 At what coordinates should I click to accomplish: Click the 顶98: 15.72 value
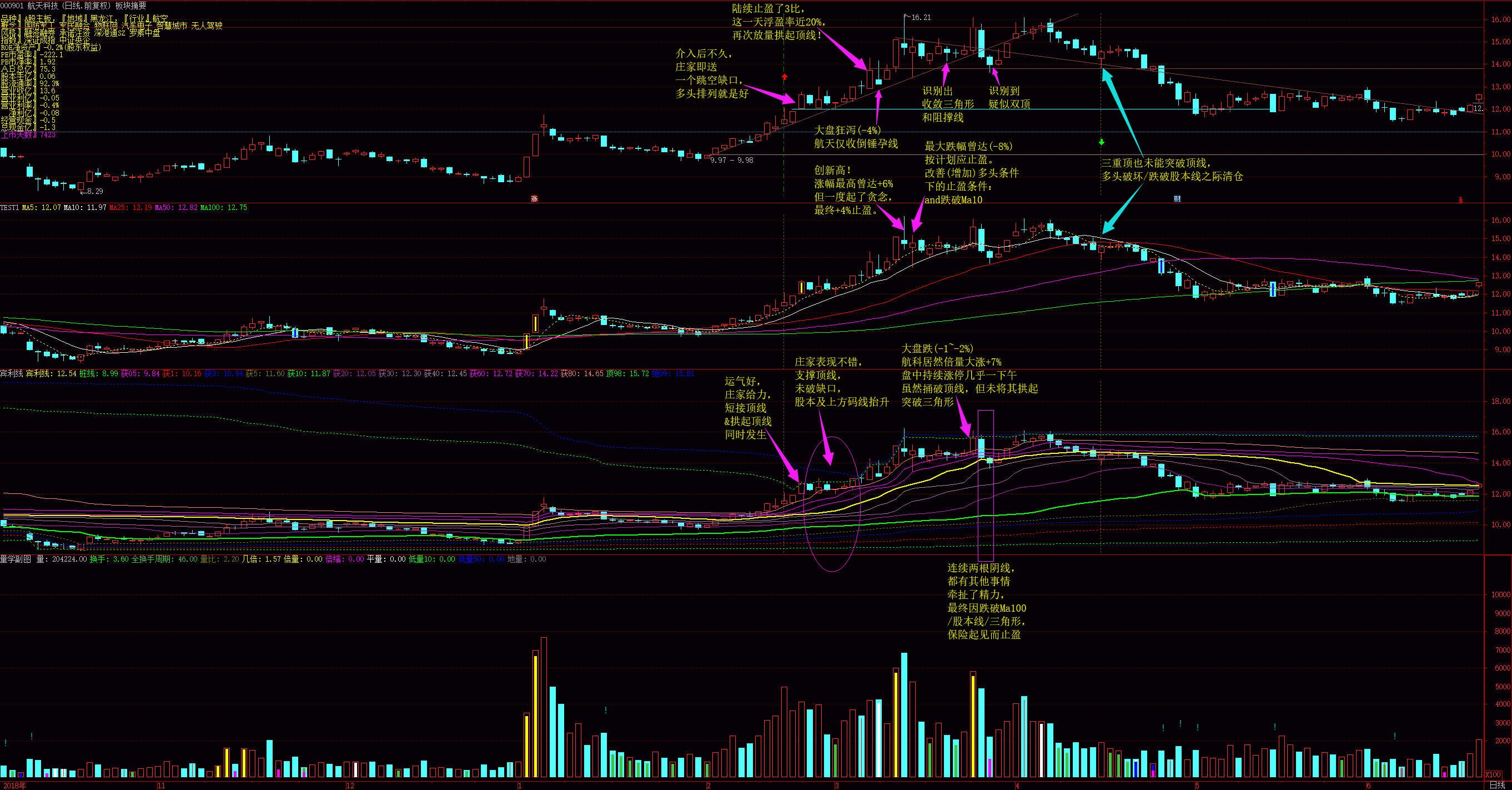click(x=627, y=373)
